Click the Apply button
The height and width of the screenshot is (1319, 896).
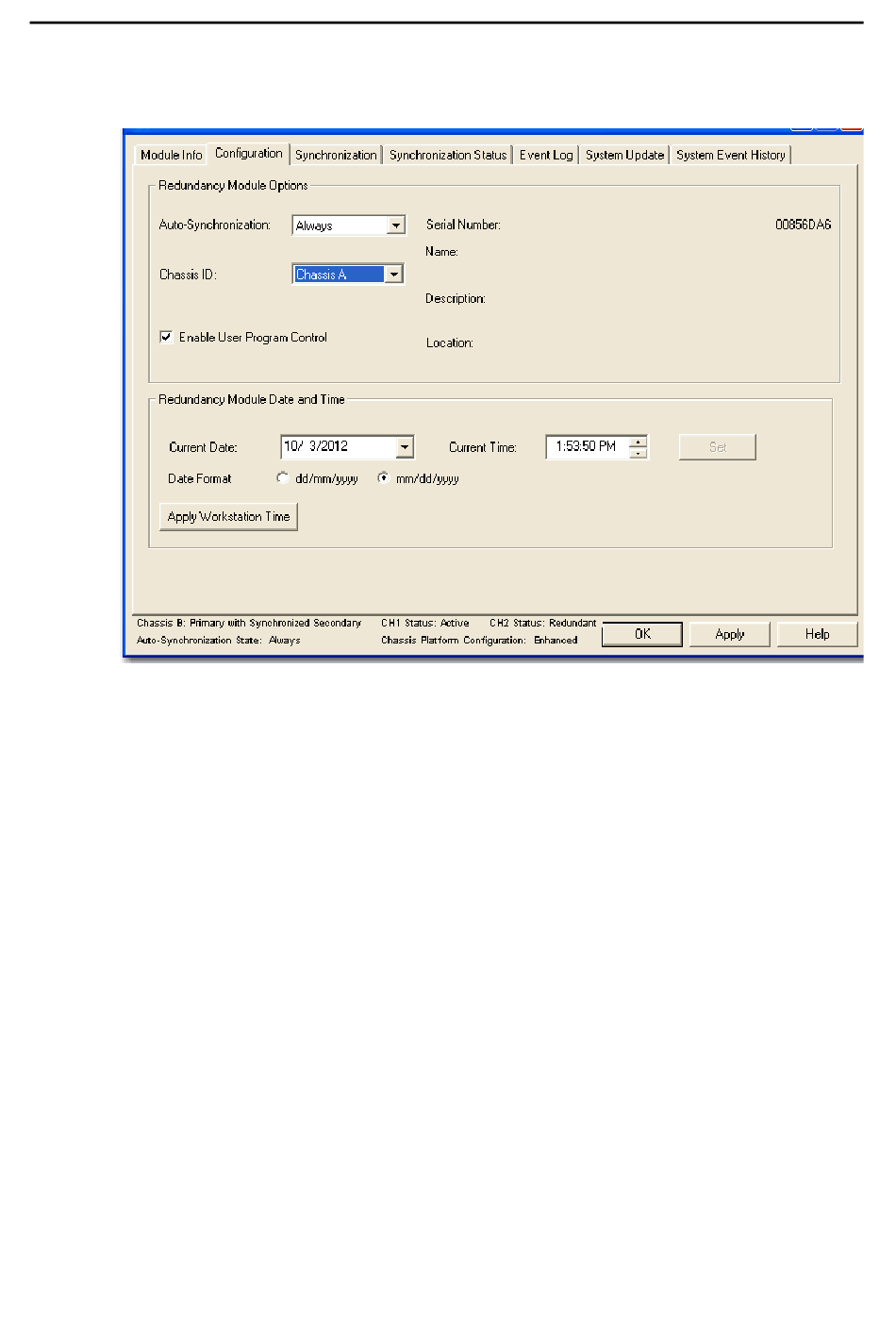(x=730, y=634)
